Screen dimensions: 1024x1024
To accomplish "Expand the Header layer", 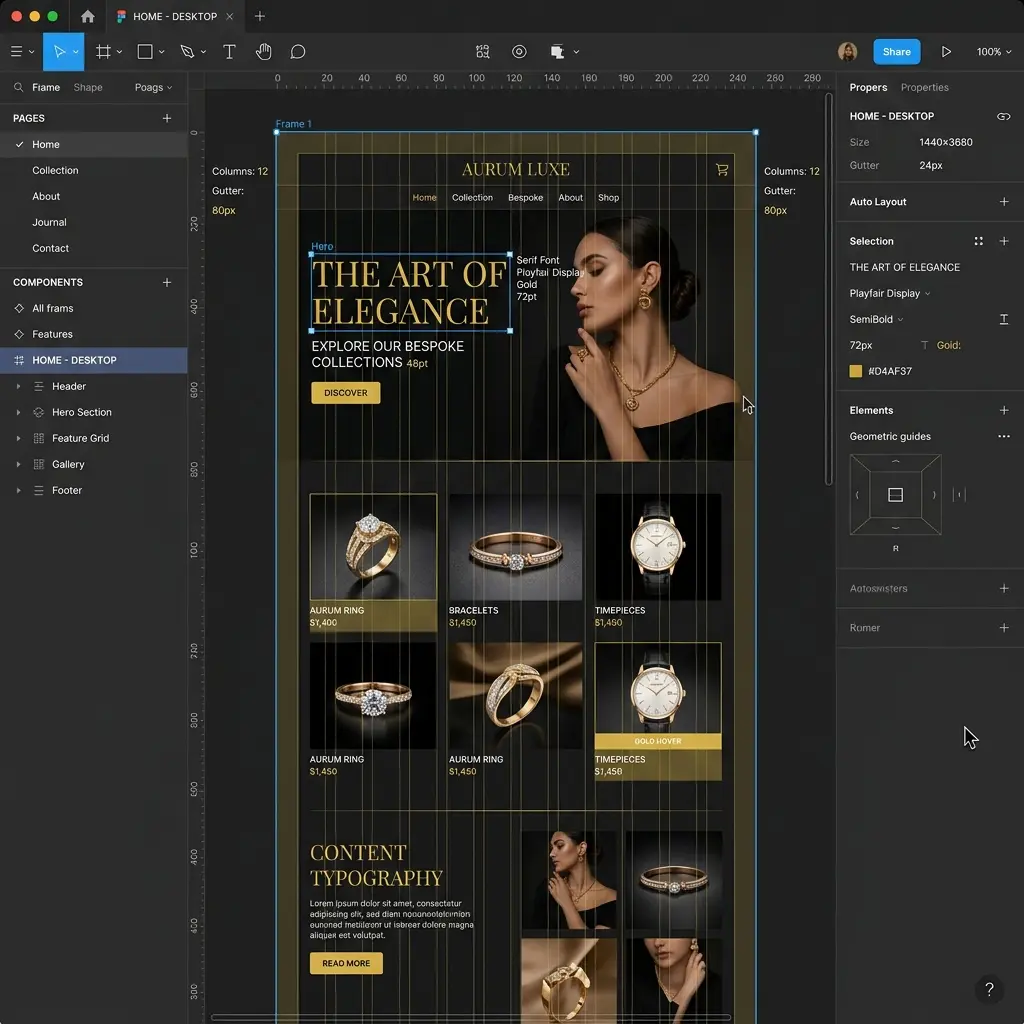I will [18, 387].
